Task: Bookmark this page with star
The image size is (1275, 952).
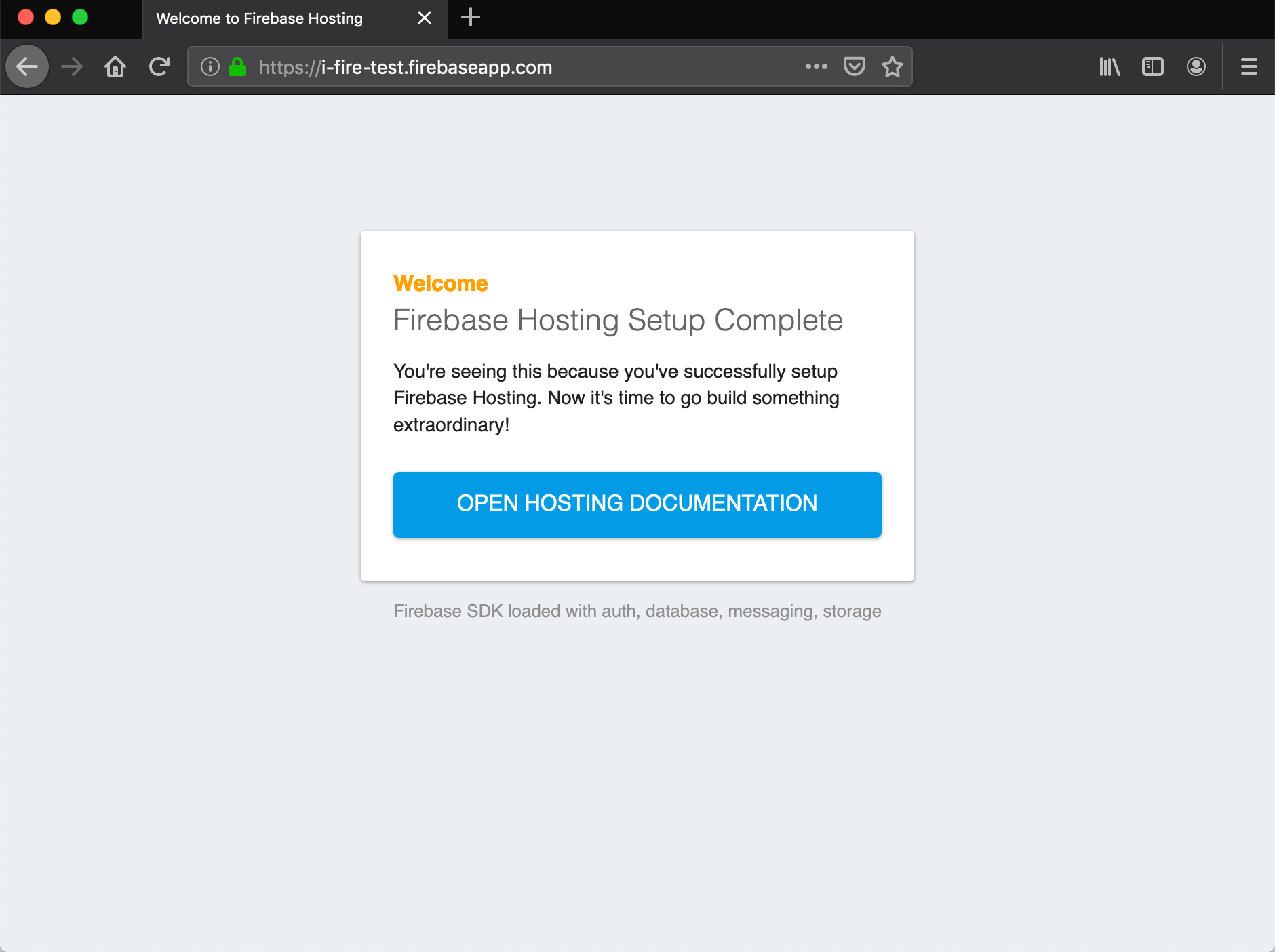Action: pos(892,66)
